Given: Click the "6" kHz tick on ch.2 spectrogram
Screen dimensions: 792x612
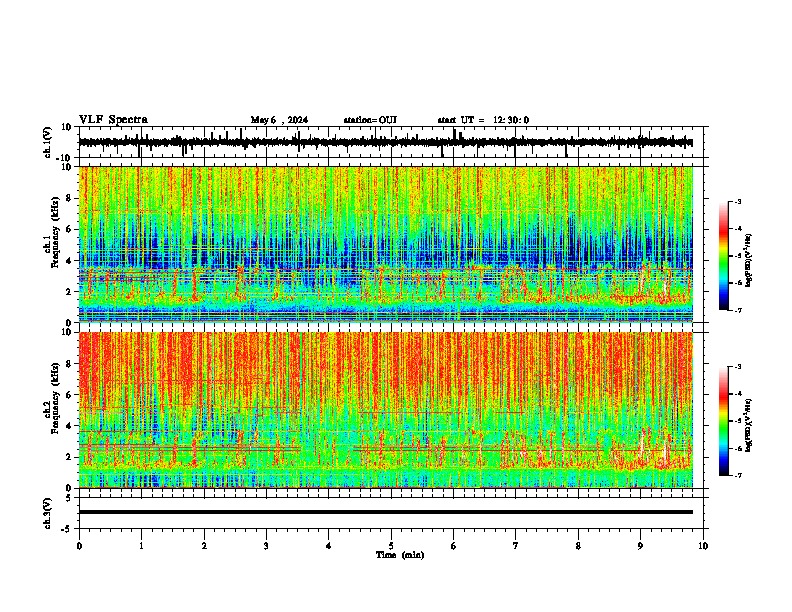Looking at the screenshot, I should 70,395.
